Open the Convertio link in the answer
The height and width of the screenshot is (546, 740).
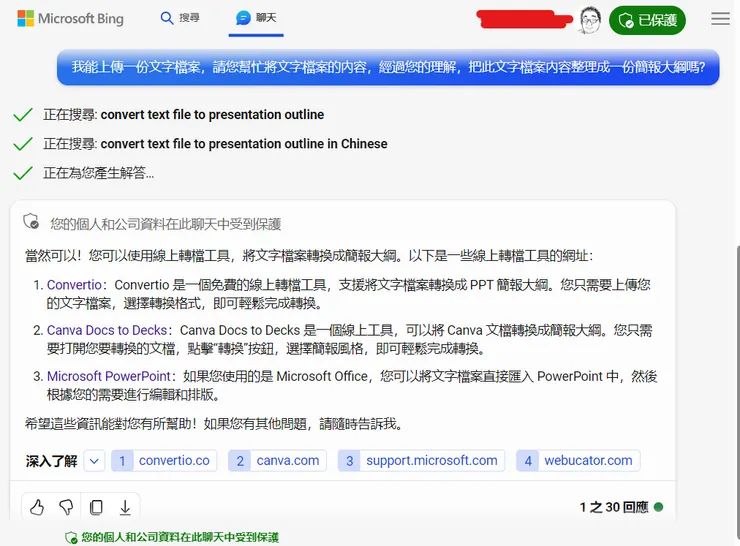pos(74,285)
